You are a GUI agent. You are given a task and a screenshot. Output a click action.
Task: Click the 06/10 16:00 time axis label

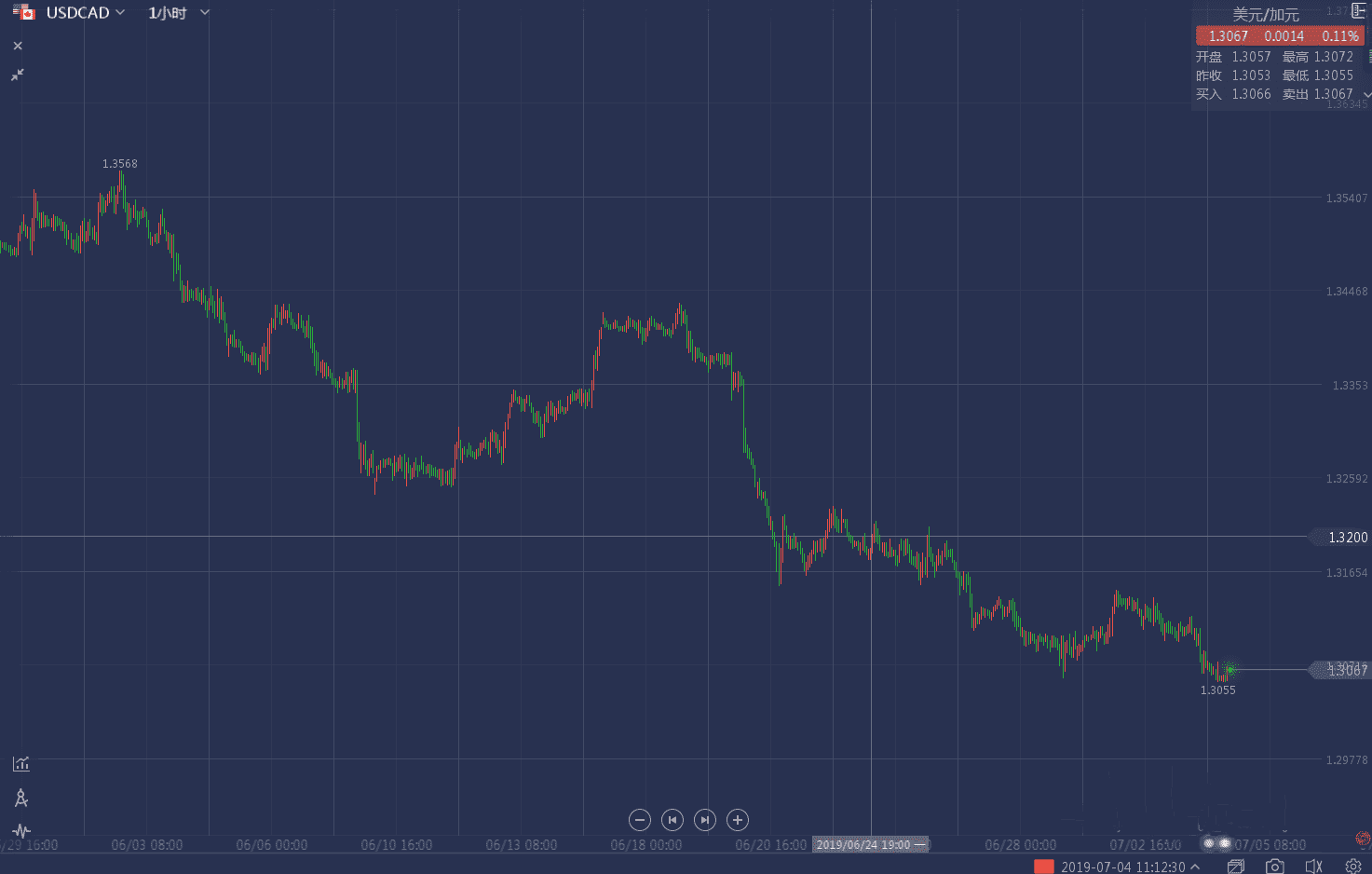397,845
